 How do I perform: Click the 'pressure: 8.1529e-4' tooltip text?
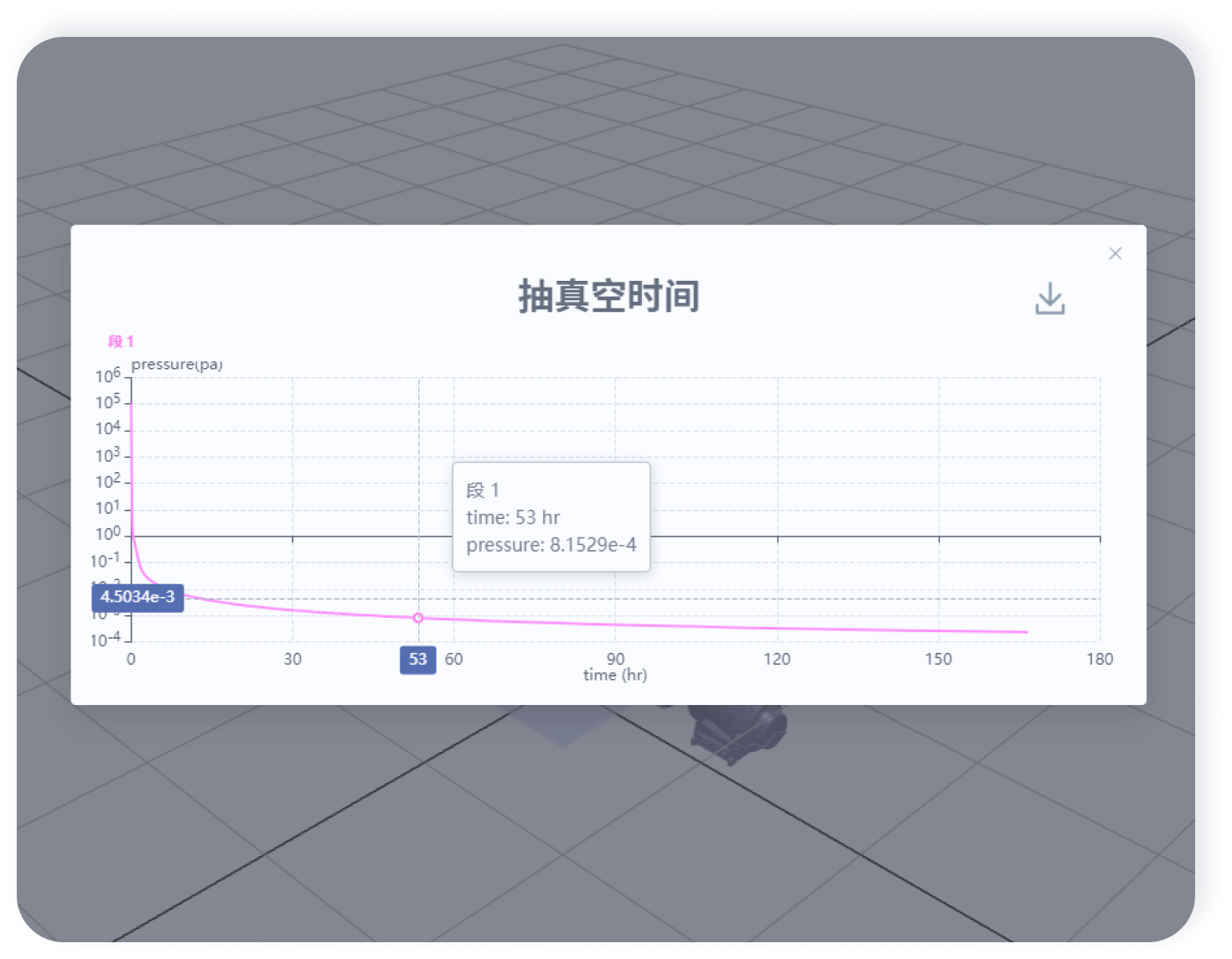[x=551, y=545]
